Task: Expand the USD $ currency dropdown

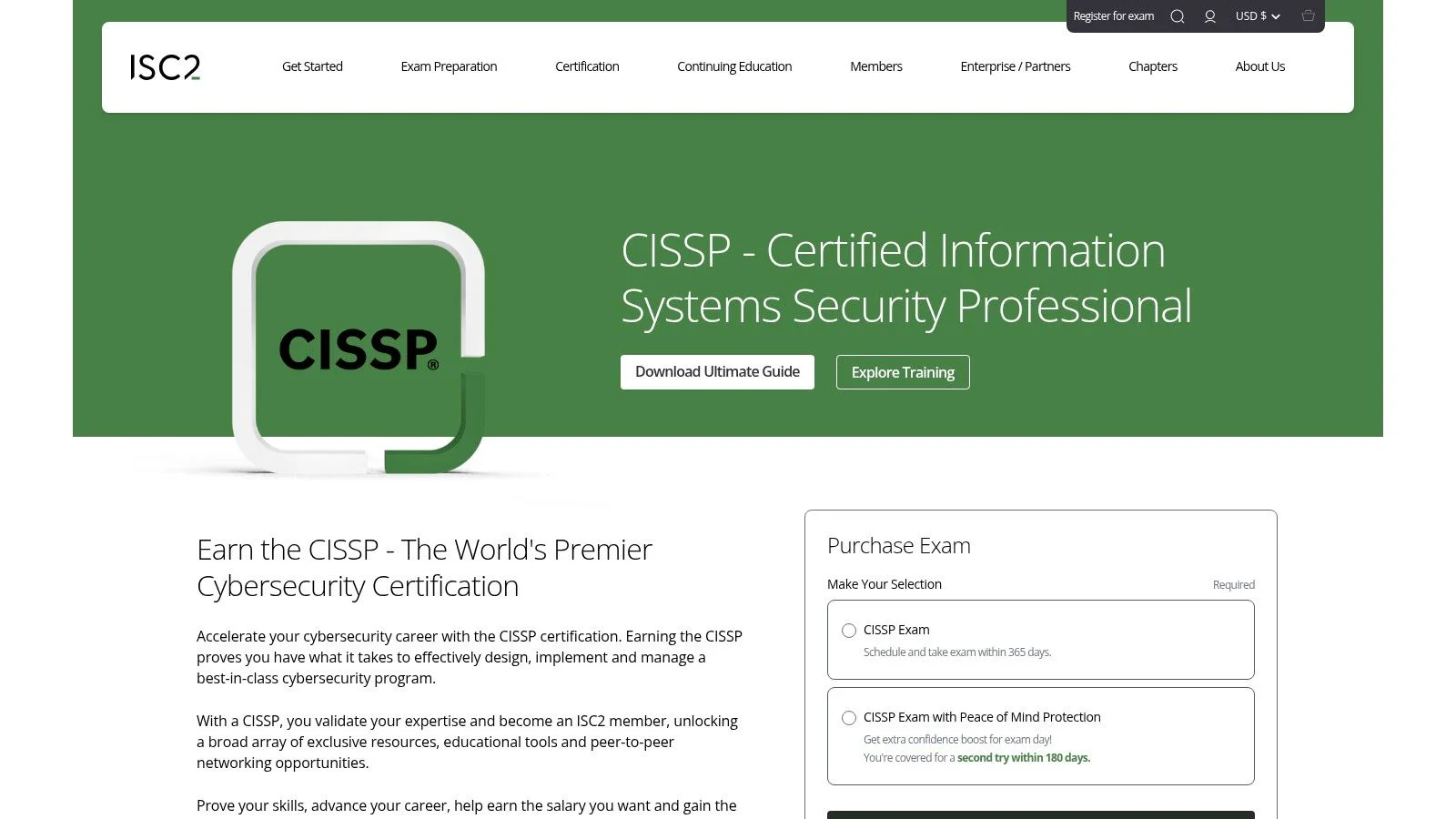Action: [x=1258, y=16]
